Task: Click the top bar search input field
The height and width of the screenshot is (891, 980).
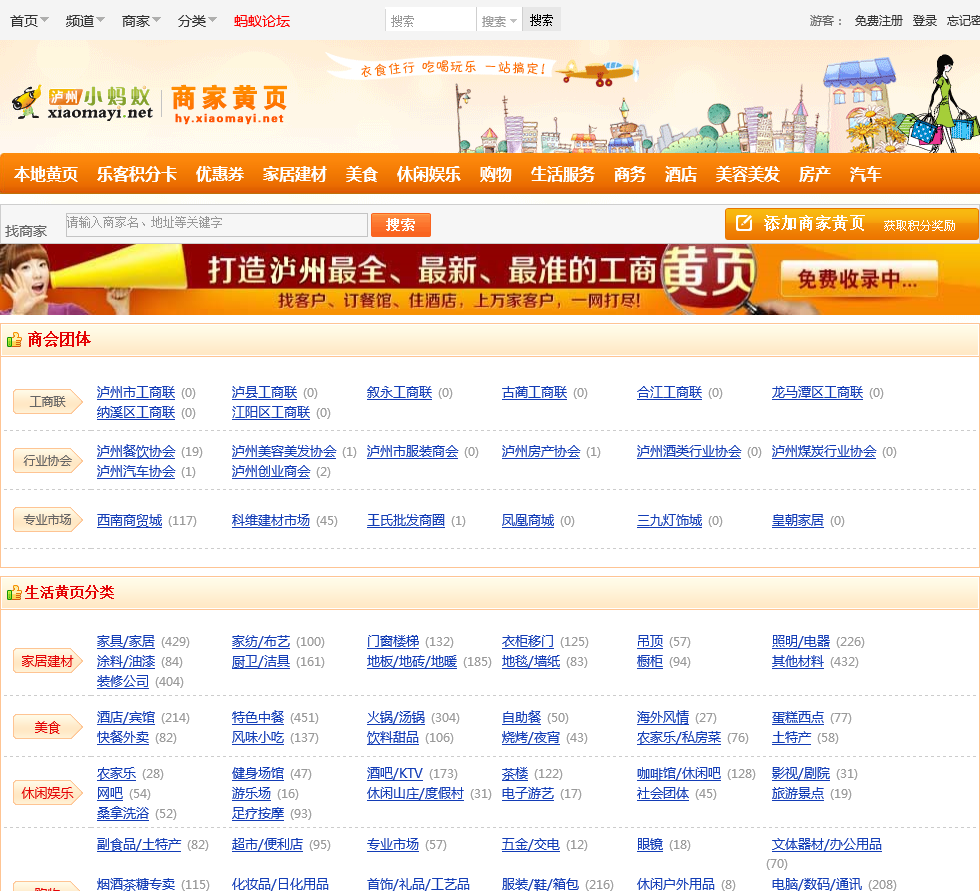Action: (x=431, y=20)
